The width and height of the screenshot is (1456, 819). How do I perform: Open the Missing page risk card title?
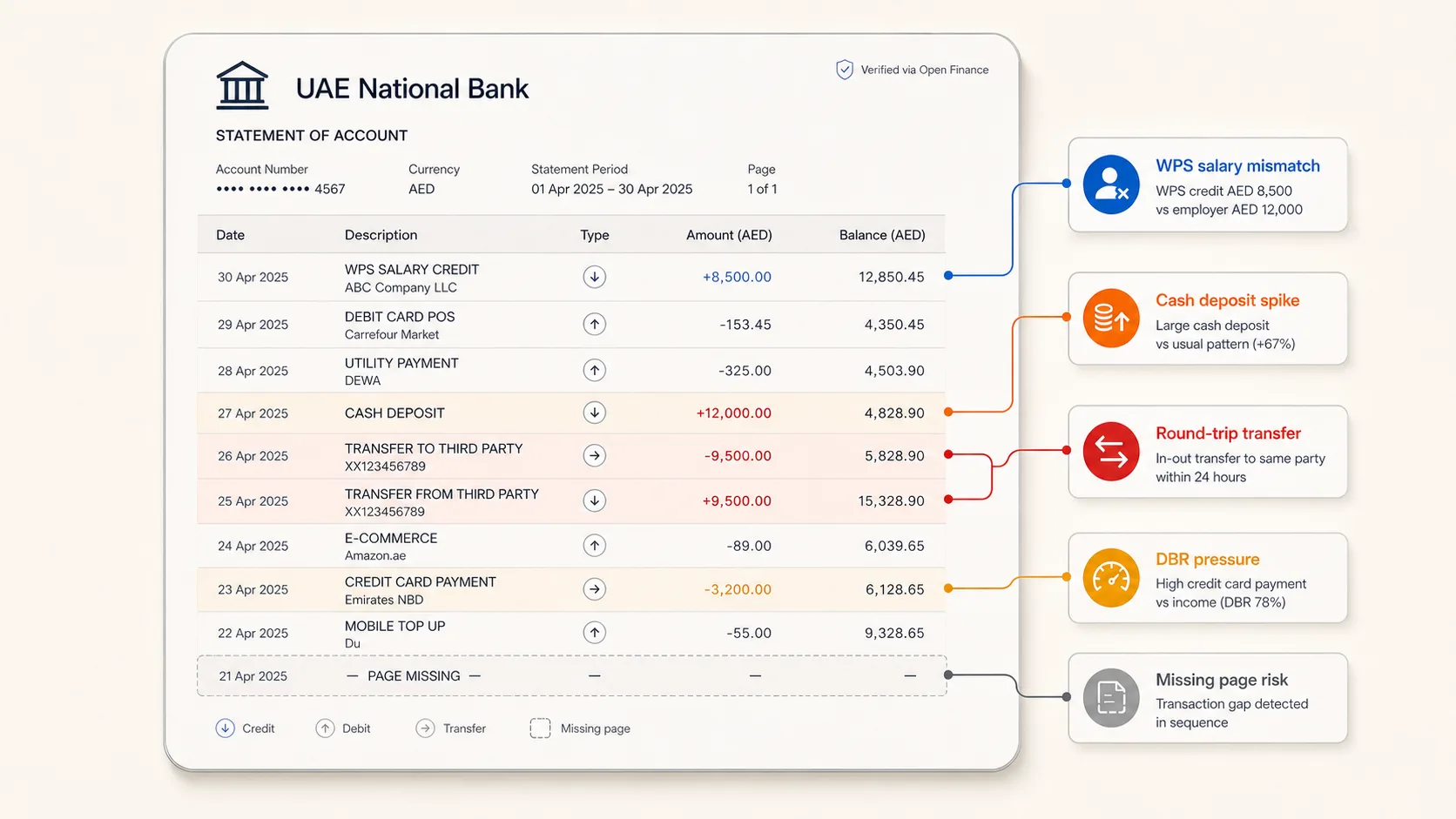(x=1221, y=680)
